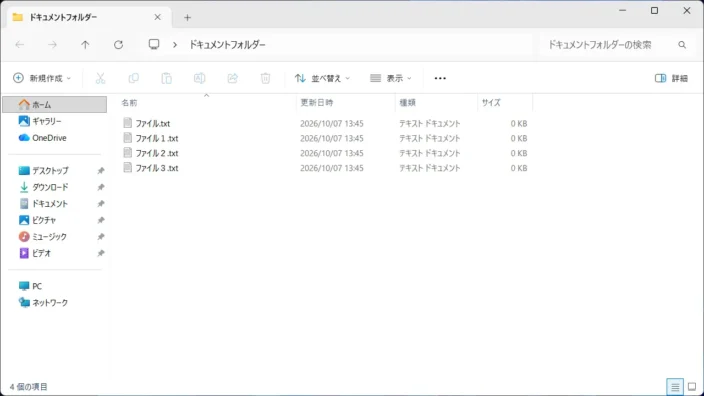Click the 0 KB size of ファイル 1 .txt
Screen dimensions: 704x396
tap(519, 138)
